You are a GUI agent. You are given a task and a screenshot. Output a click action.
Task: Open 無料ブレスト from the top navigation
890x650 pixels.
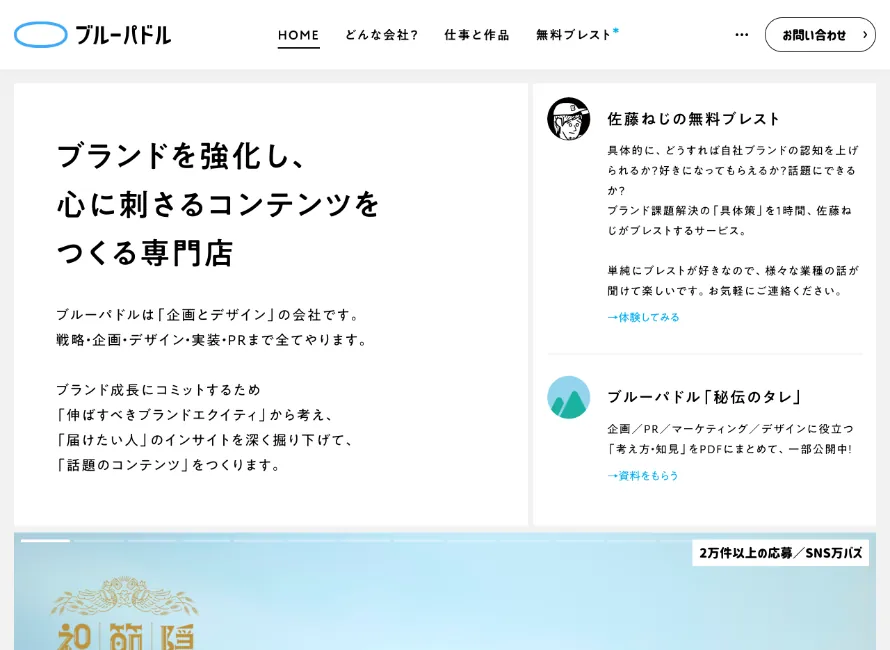click(573, 35)
